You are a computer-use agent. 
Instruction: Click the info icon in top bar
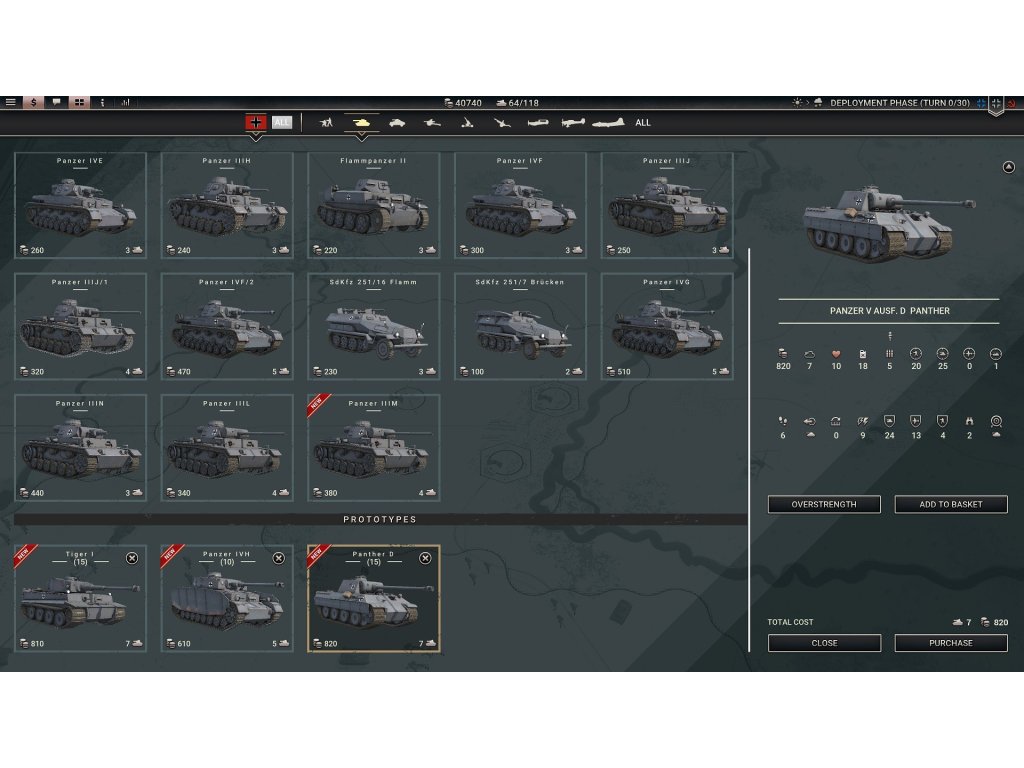pos(102,102)
